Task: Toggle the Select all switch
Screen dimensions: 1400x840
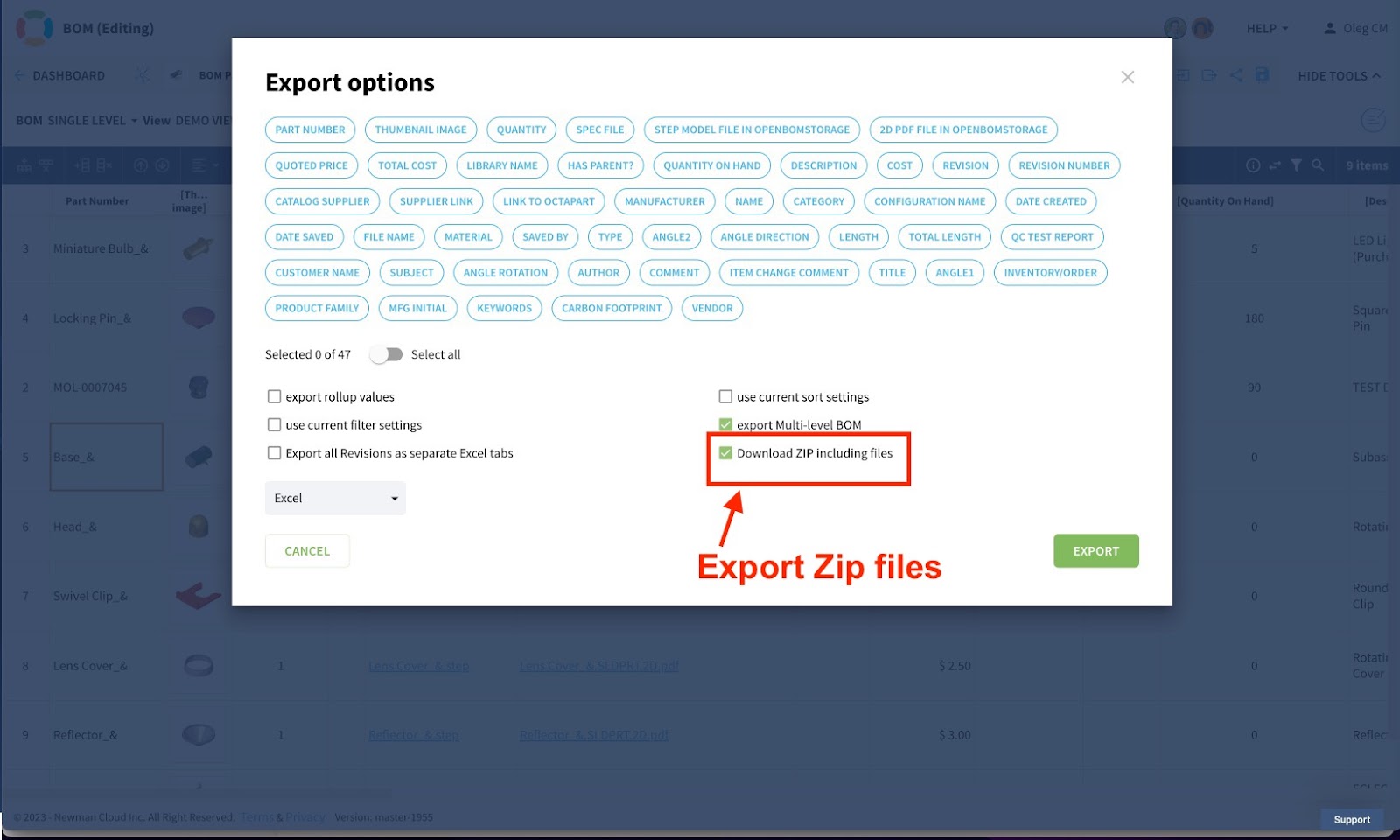Action: coord(386,354)
